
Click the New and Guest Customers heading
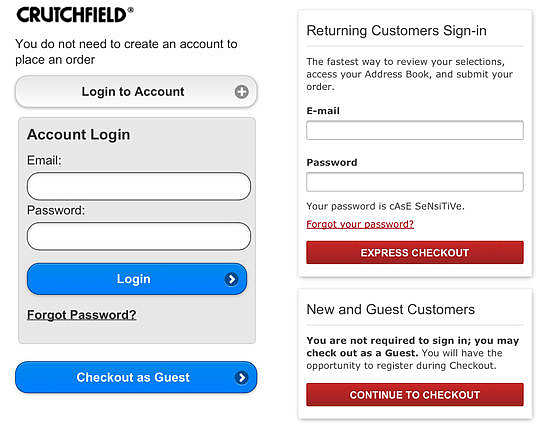390,309
